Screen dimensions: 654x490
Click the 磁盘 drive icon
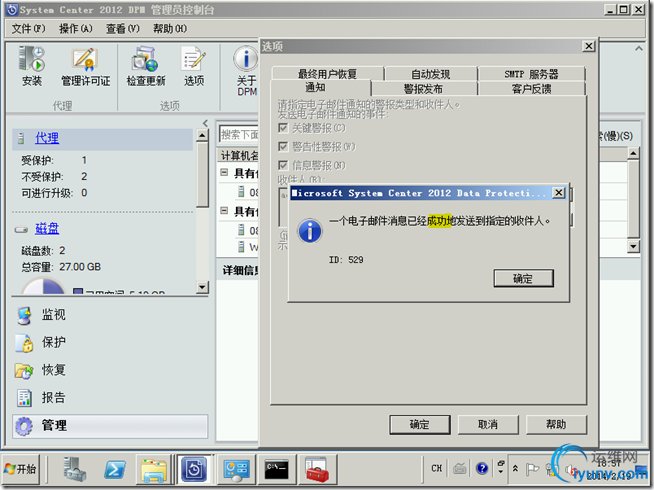point(21,229)
